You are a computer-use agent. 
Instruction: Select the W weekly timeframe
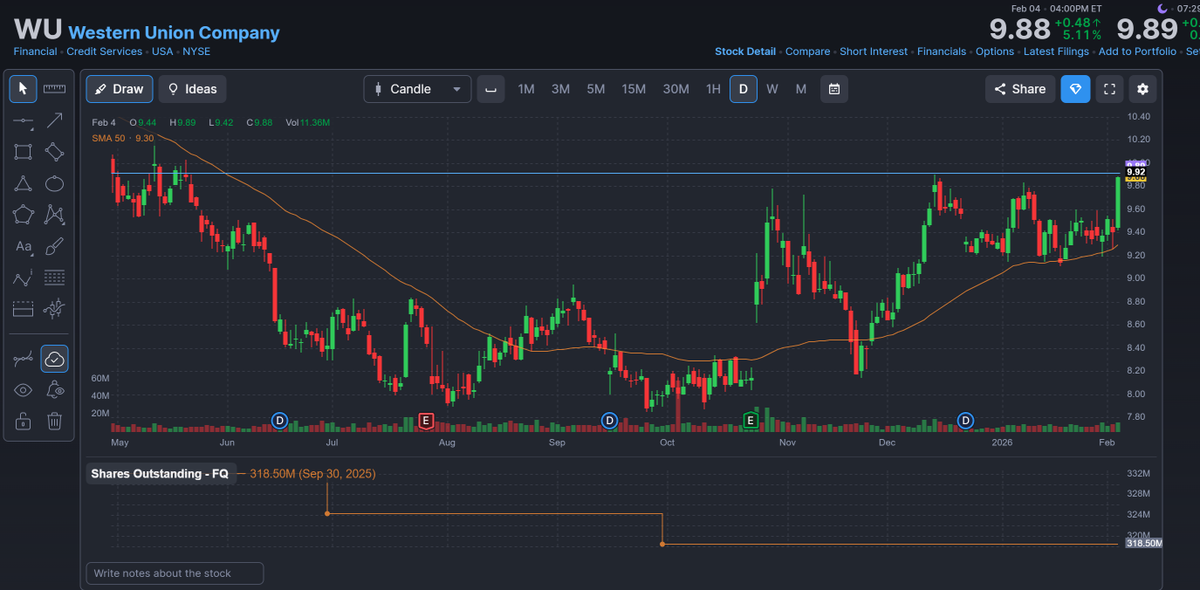coord(772,89)
